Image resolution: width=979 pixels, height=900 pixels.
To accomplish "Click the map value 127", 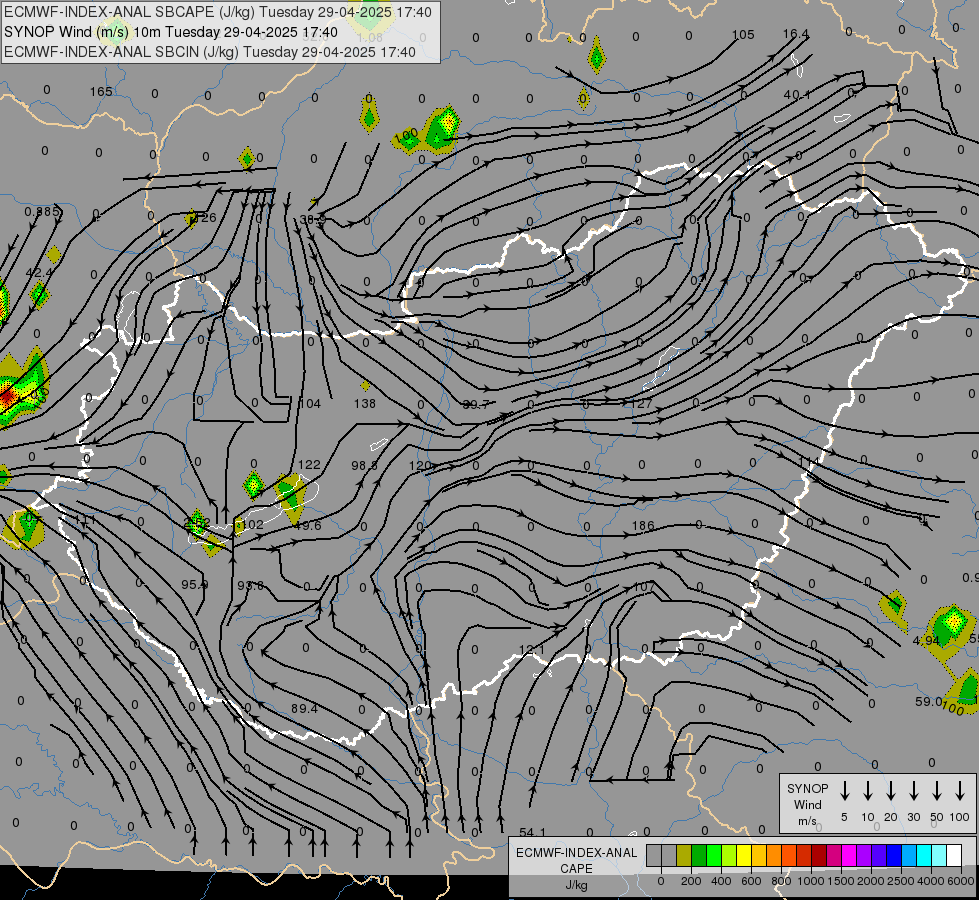I will click(641, 403).
